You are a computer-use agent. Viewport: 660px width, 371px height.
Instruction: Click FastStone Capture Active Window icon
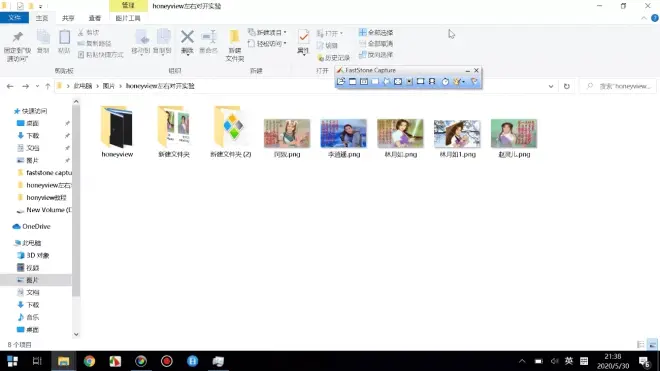(353, 82)
